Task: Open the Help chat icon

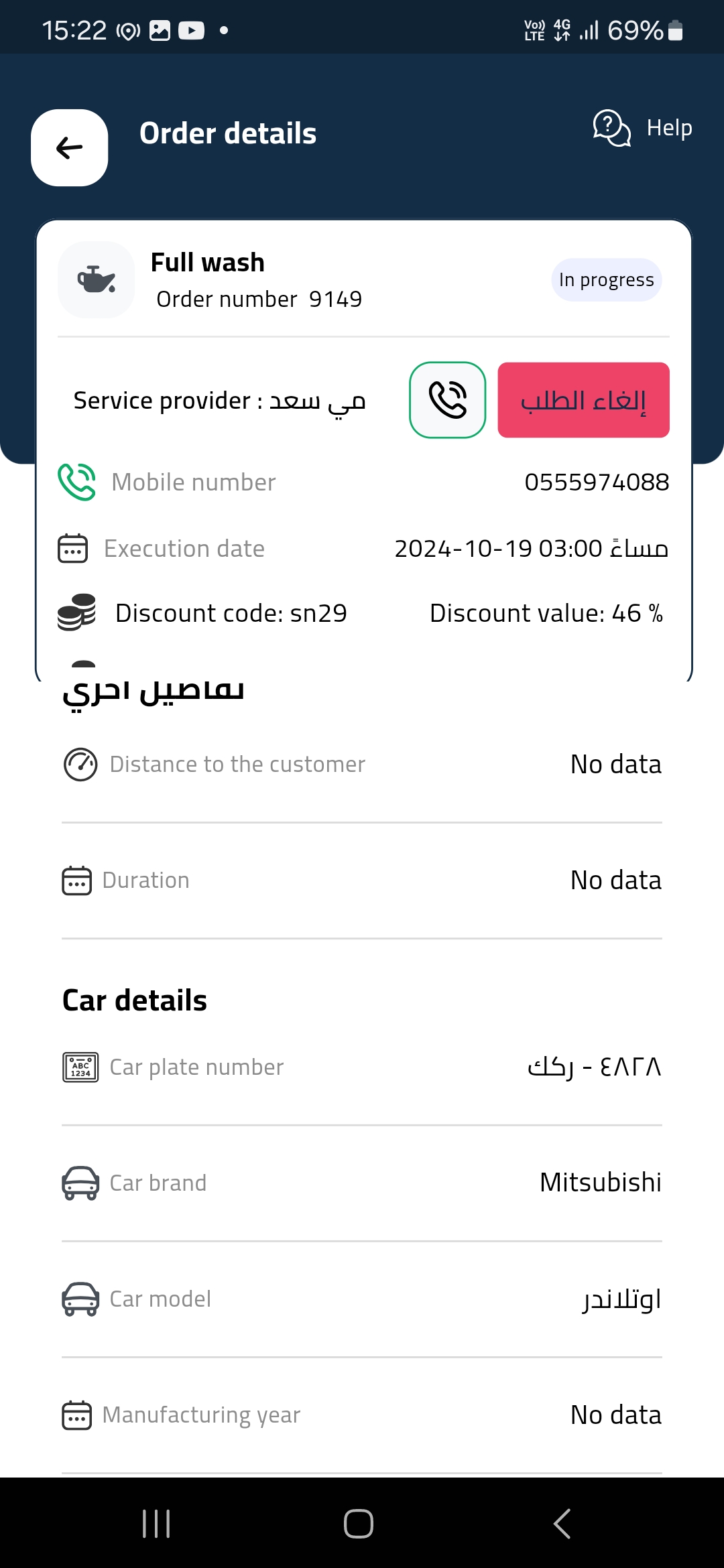Action: pyautogui.click(x=611, y=127)
